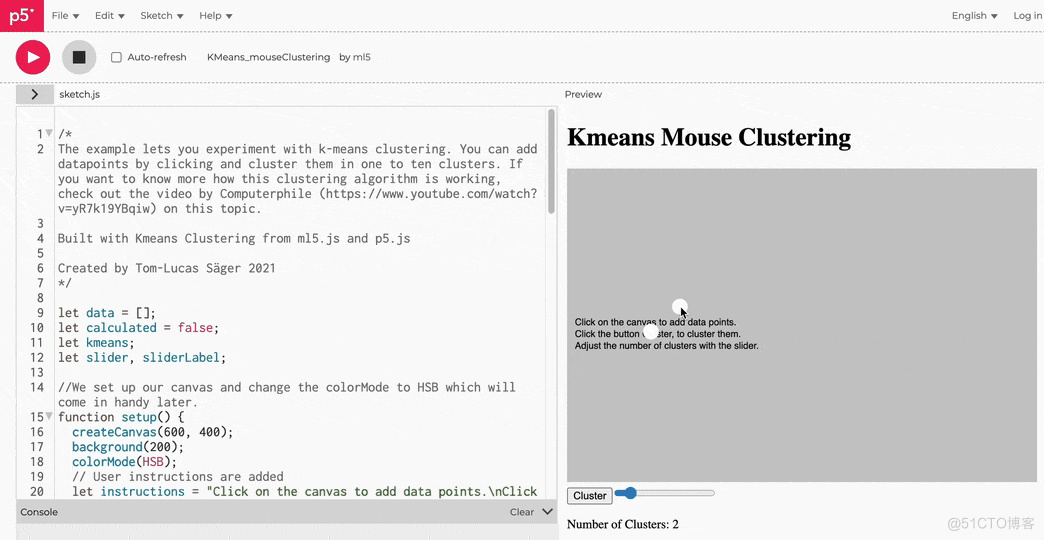Click the p5 logo home icon
The image size is (1044, 540).
click(22, 15)
